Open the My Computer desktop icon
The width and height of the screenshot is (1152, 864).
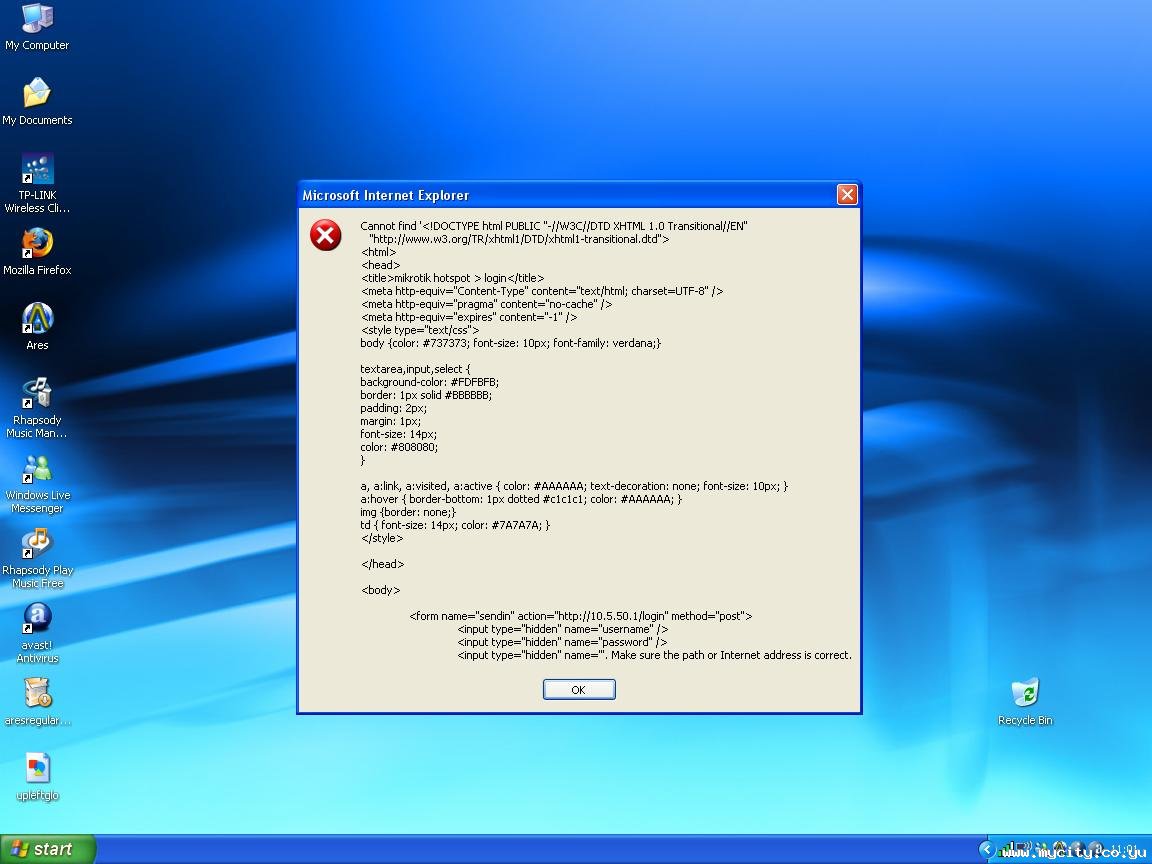[x=37, y=28]
